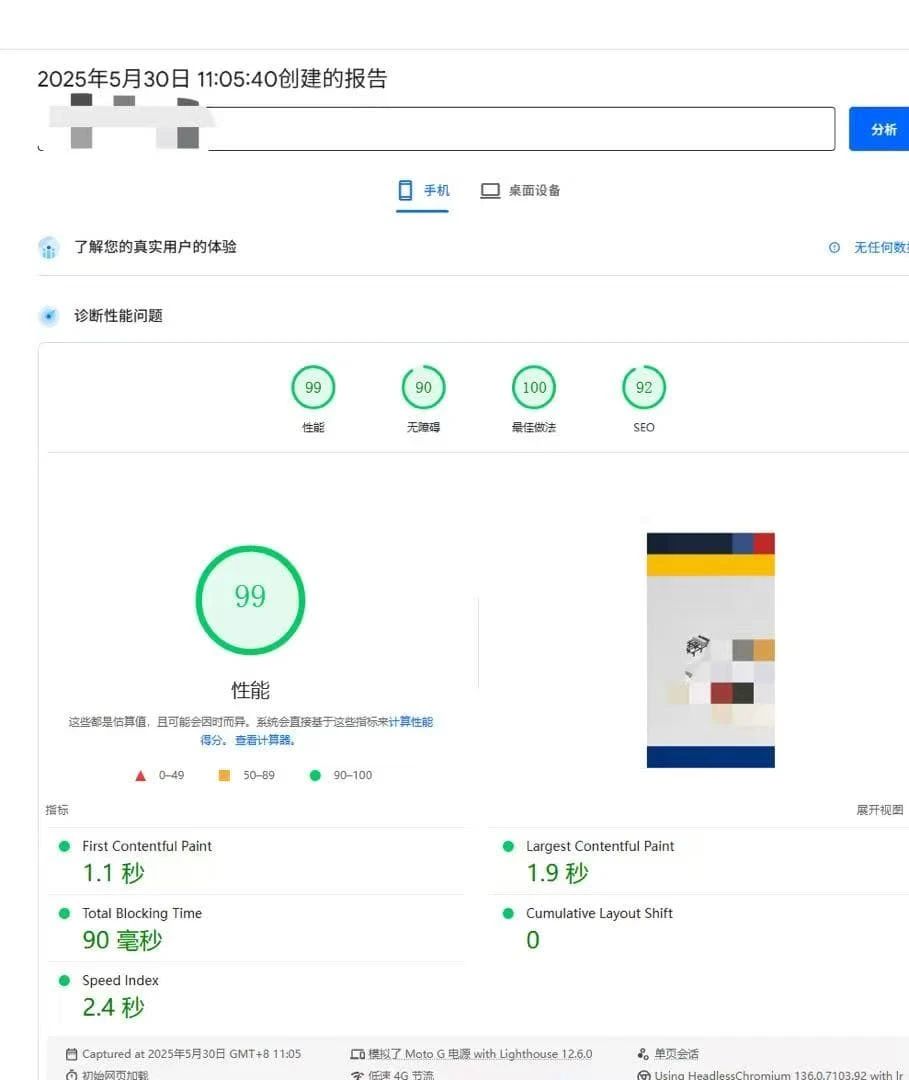Click the real user experience section icon
This screenshot has height=1080, width=909.
click(x=49, y=248)
